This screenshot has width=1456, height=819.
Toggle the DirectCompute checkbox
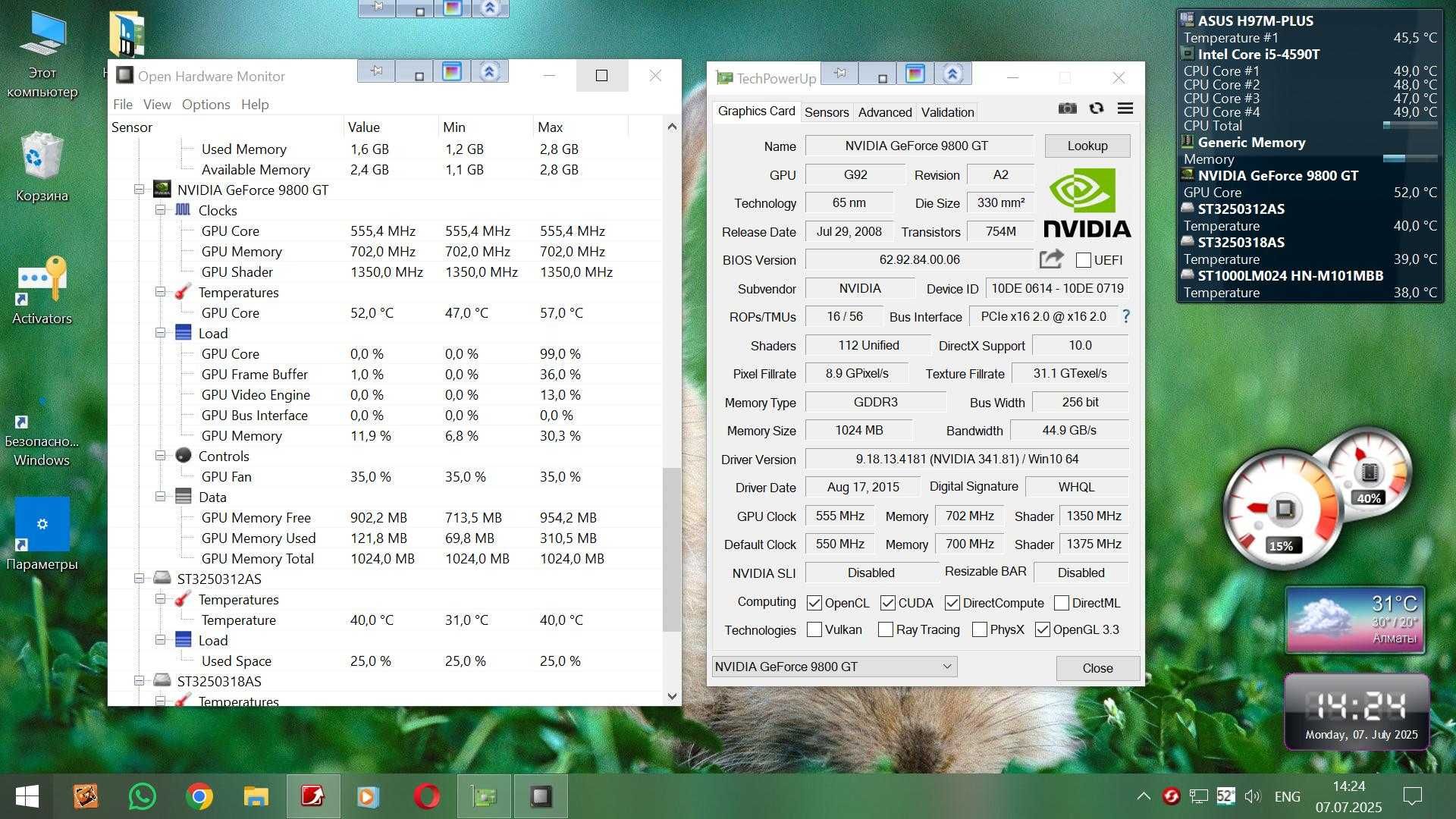(x=952, y=603)
